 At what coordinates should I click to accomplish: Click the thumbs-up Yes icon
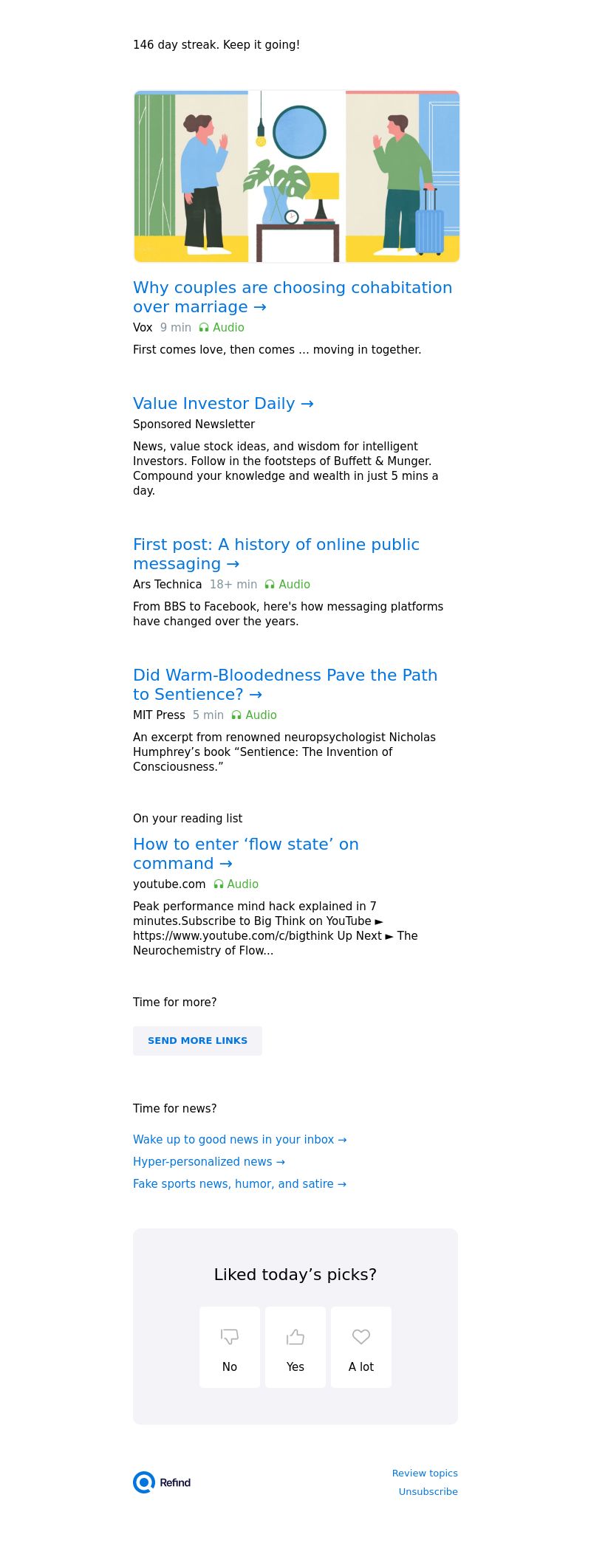(295, 1336)
